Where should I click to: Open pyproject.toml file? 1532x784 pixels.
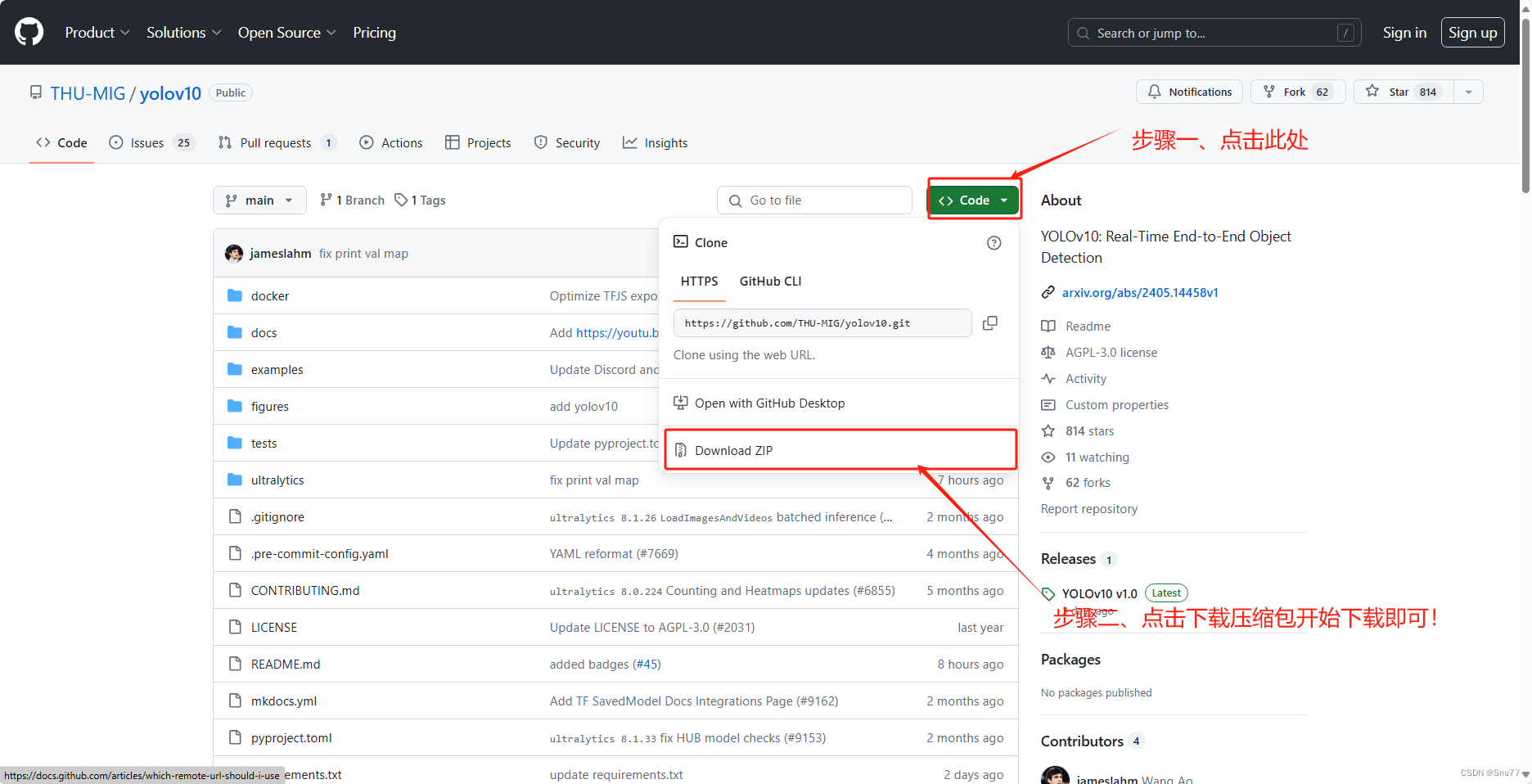tap(291, 738)
